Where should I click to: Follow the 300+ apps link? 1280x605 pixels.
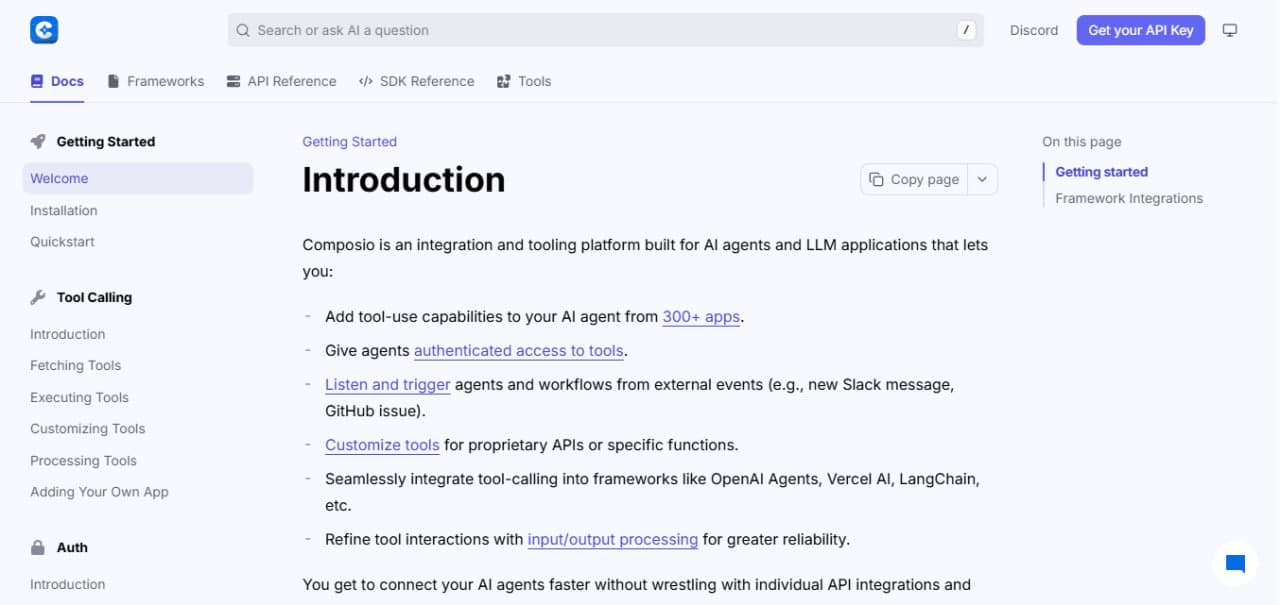701,316
